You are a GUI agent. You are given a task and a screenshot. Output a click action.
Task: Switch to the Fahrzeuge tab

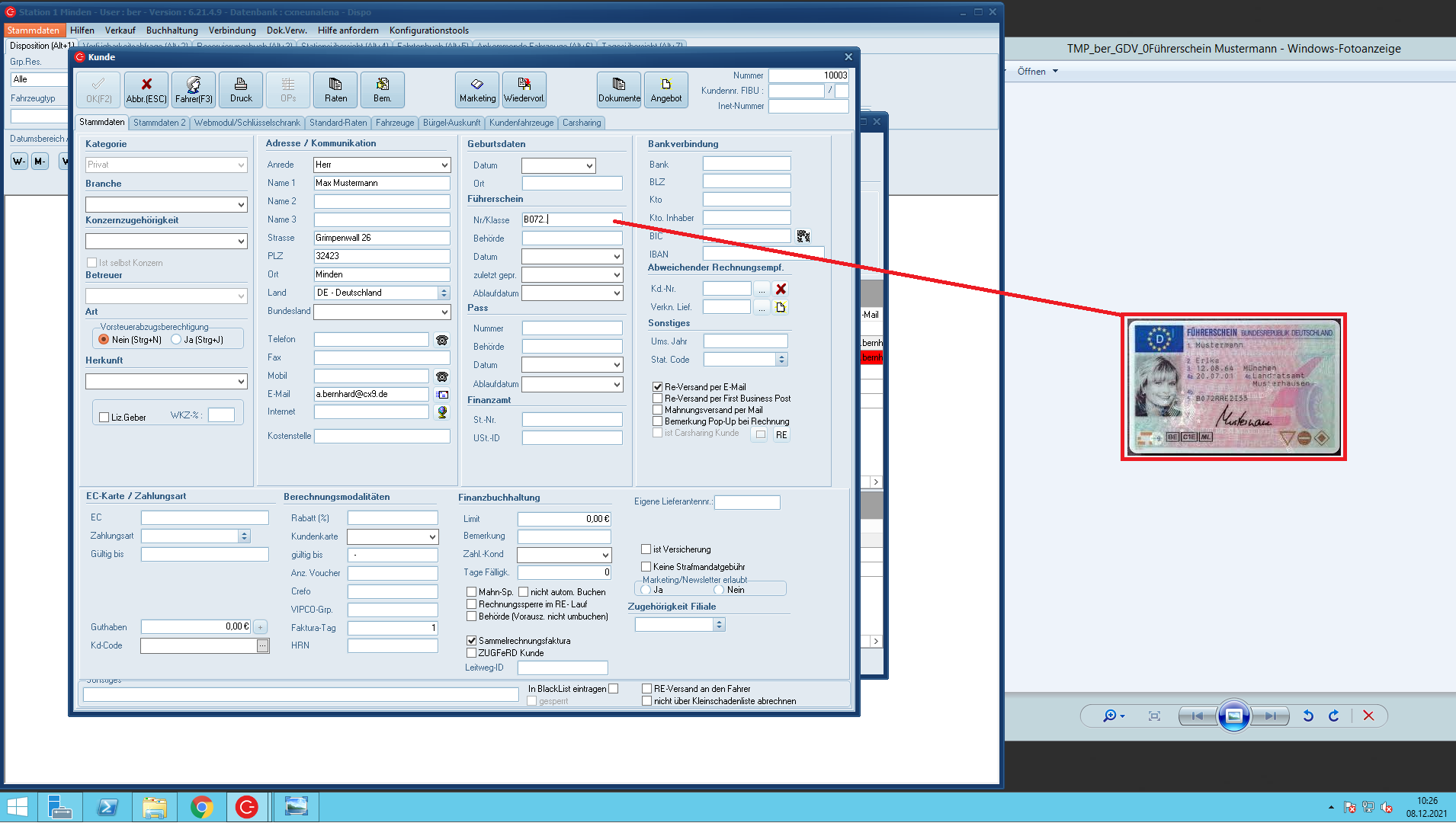(x=394, y=123)
